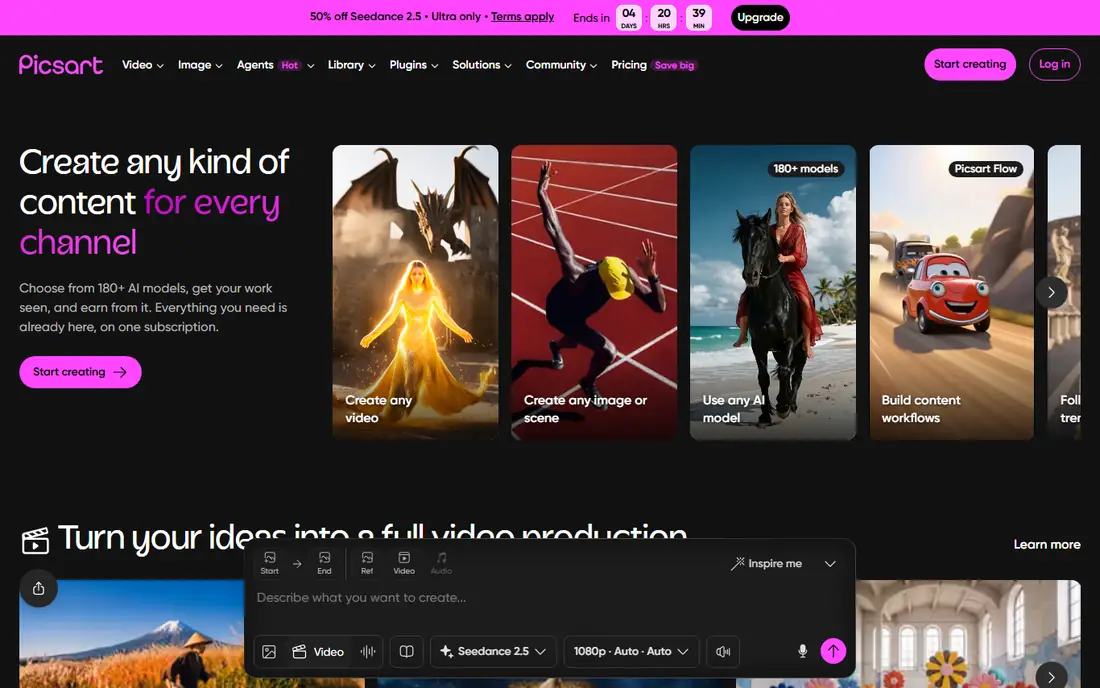Open the Image menu
Viewport: 1100px width, 688px height.
[200, 65]
